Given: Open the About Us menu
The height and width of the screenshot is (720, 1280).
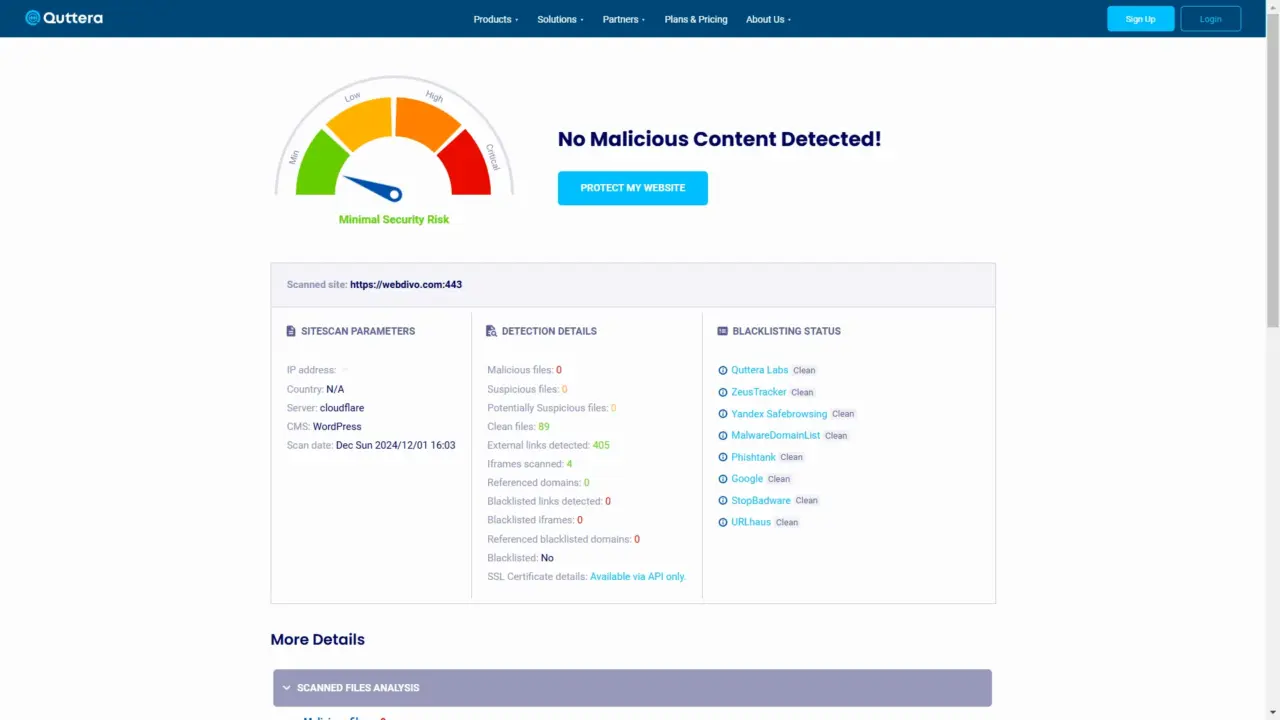Looking at the screenshot, I should coord(768,19).
